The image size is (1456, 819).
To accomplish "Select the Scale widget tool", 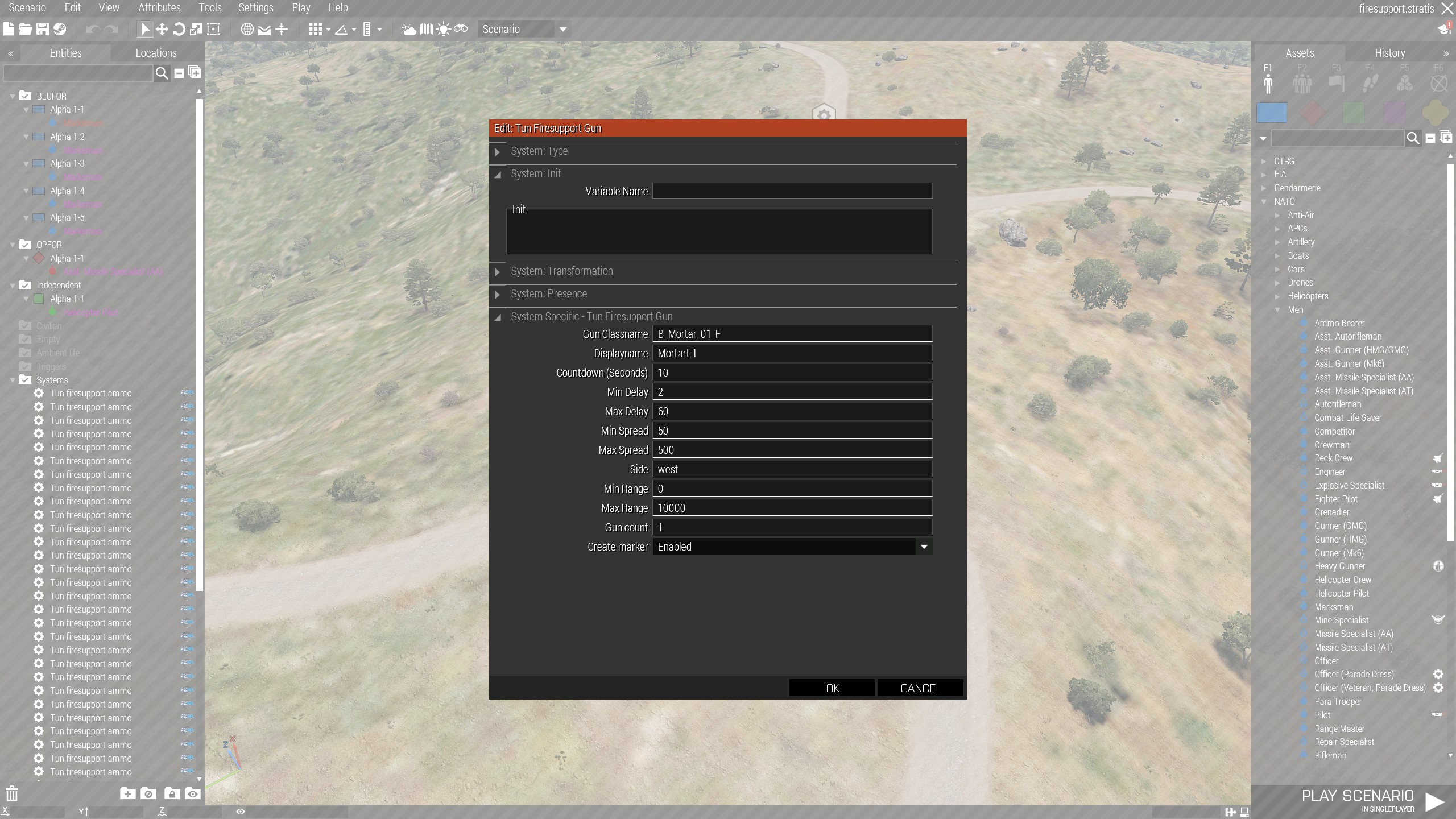I will coord(196,29).
